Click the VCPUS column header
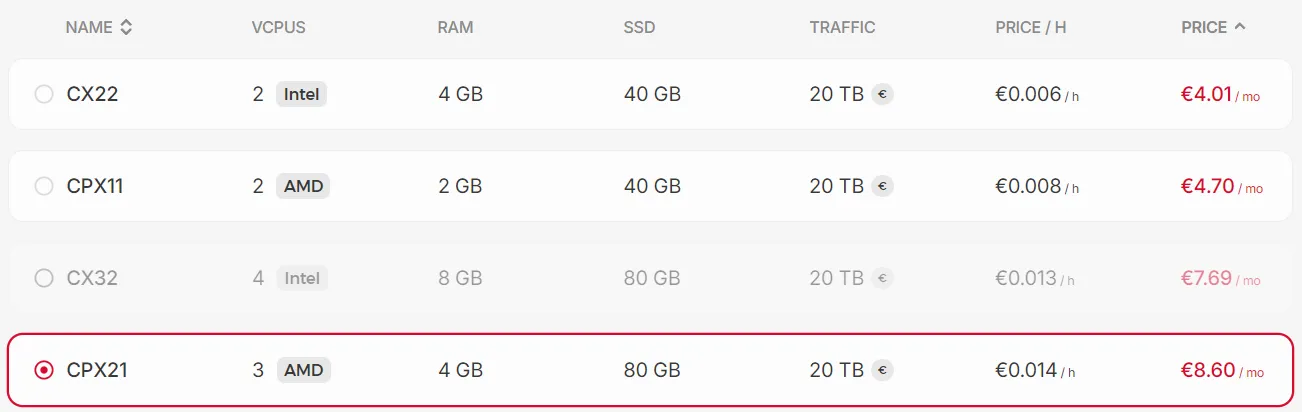 [278, 28]
